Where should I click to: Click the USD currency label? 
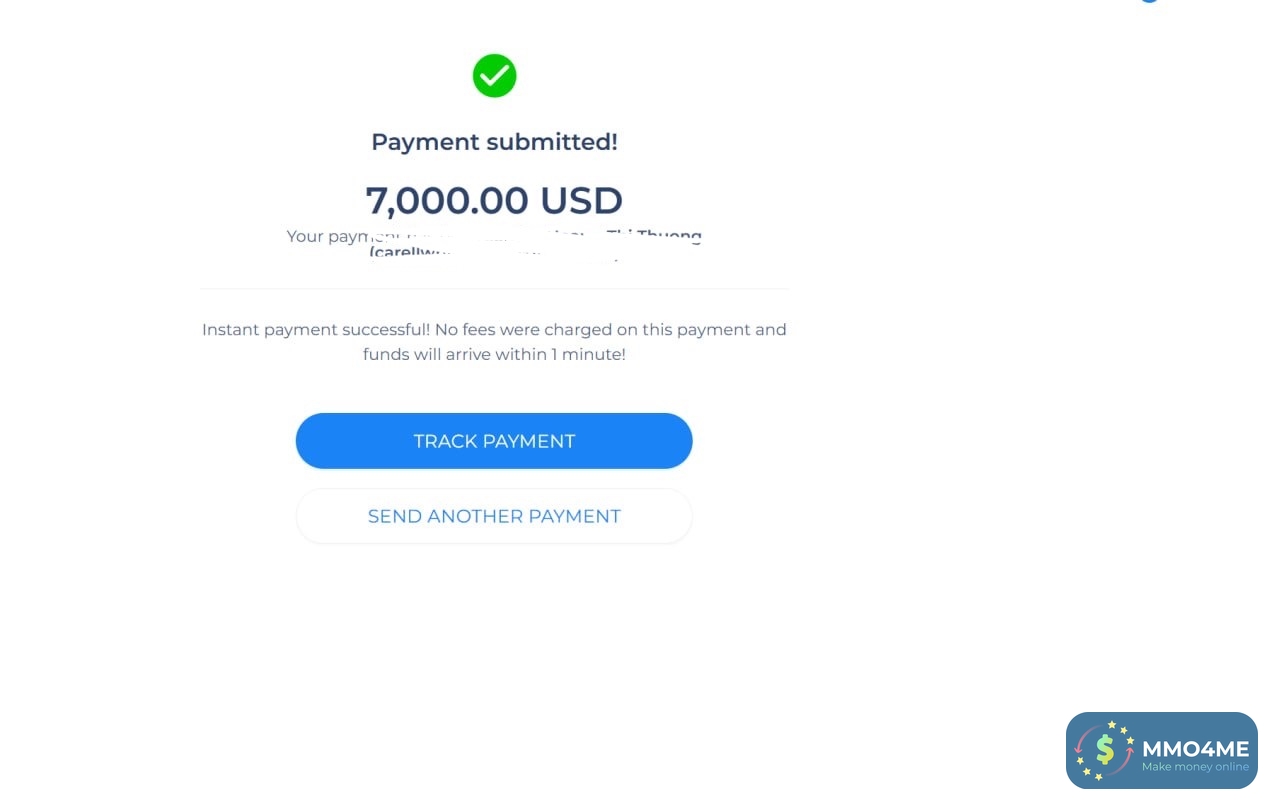point(581,201)
